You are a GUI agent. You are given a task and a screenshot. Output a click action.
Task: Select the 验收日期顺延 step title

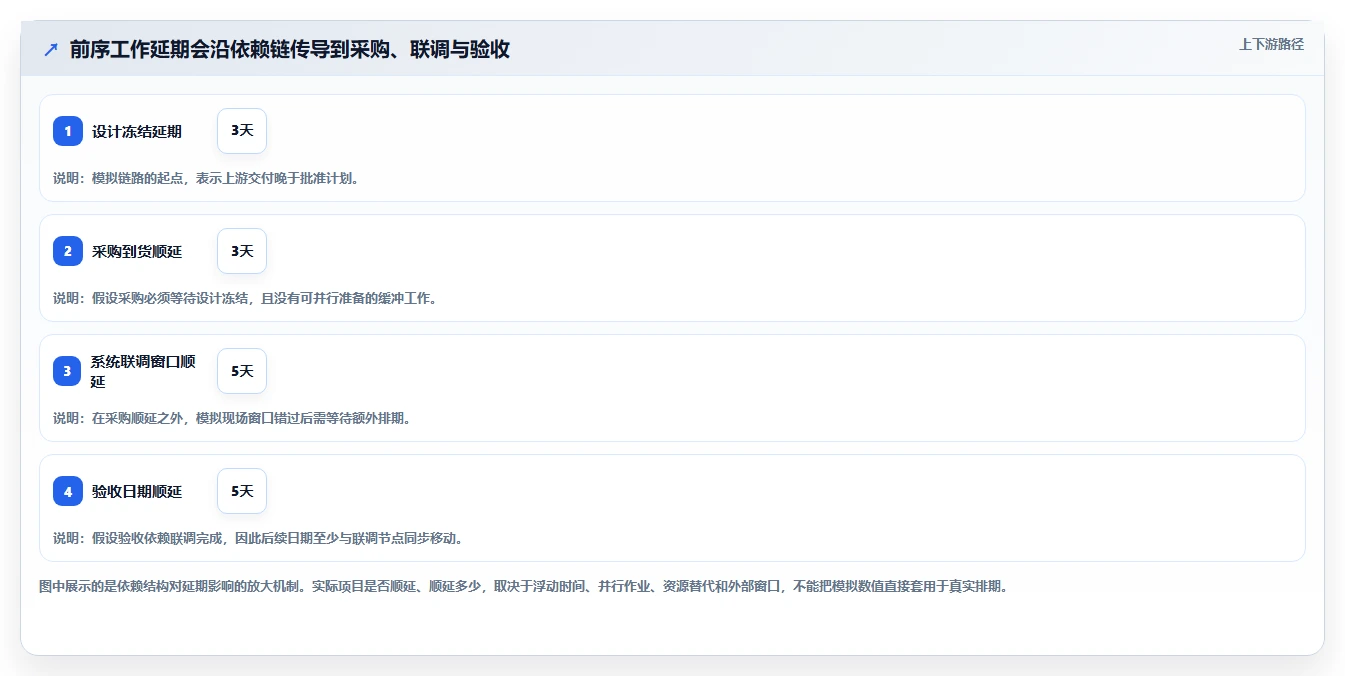pos(137,491)
